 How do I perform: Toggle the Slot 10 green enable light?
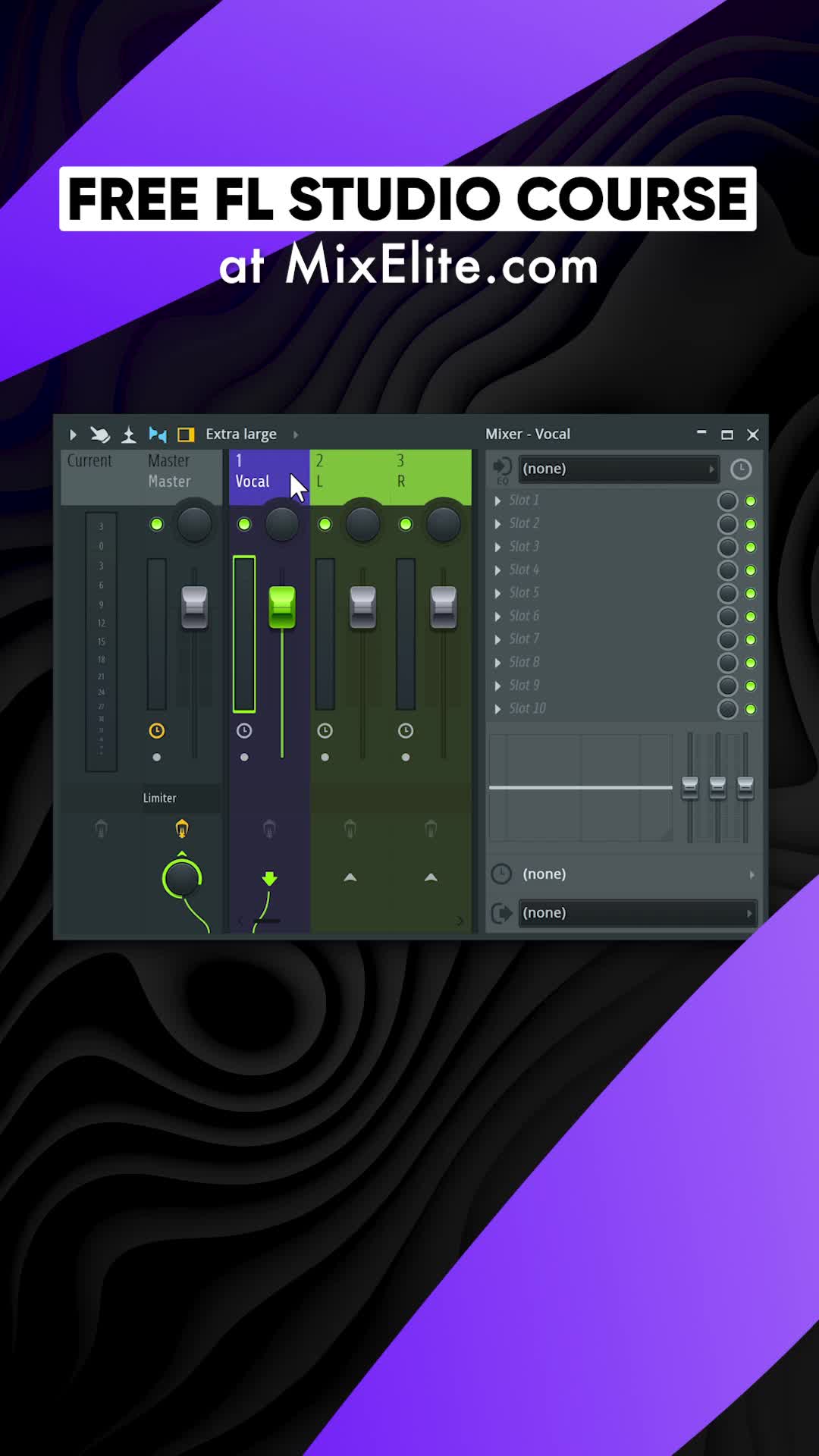(x=751, y=709)
